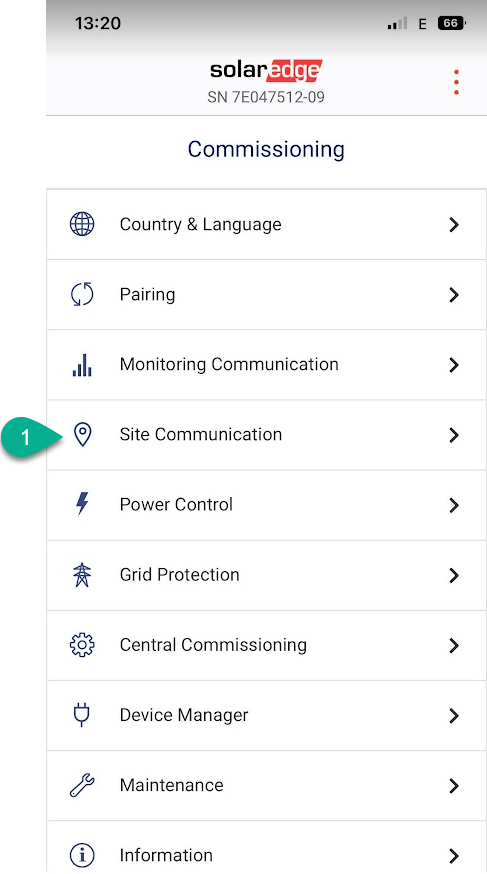Image resolution: width=487 pixels, height=874 pixels.
Task: Click the SolarEdge logo in header
Action: pos(266,71)
